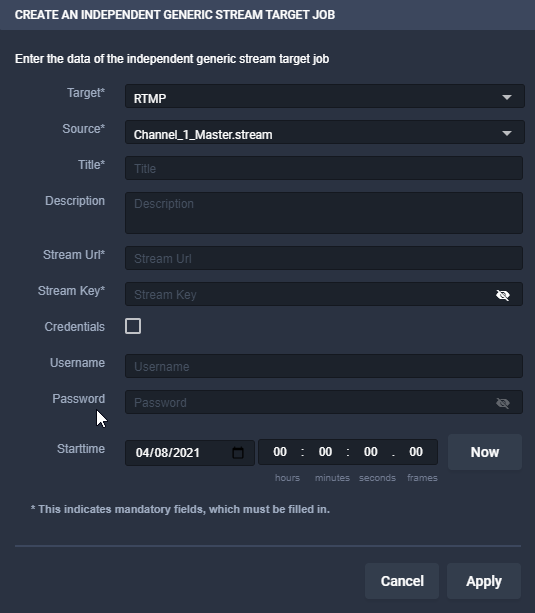535x613 pixels.
Task: Open the RTMP target combo box
Action: tap(325, 96)
